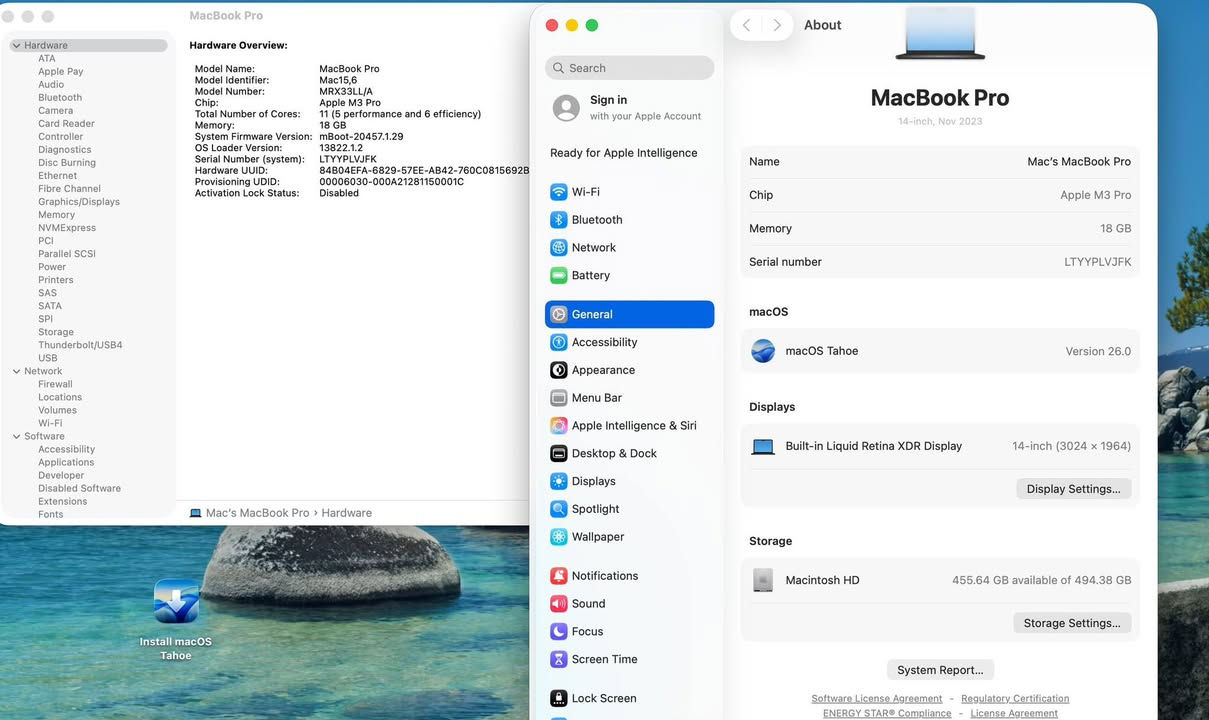The image size is (1209, 720).
Task: Select the Screen Time hourglass icon
Action: (559, 660)
